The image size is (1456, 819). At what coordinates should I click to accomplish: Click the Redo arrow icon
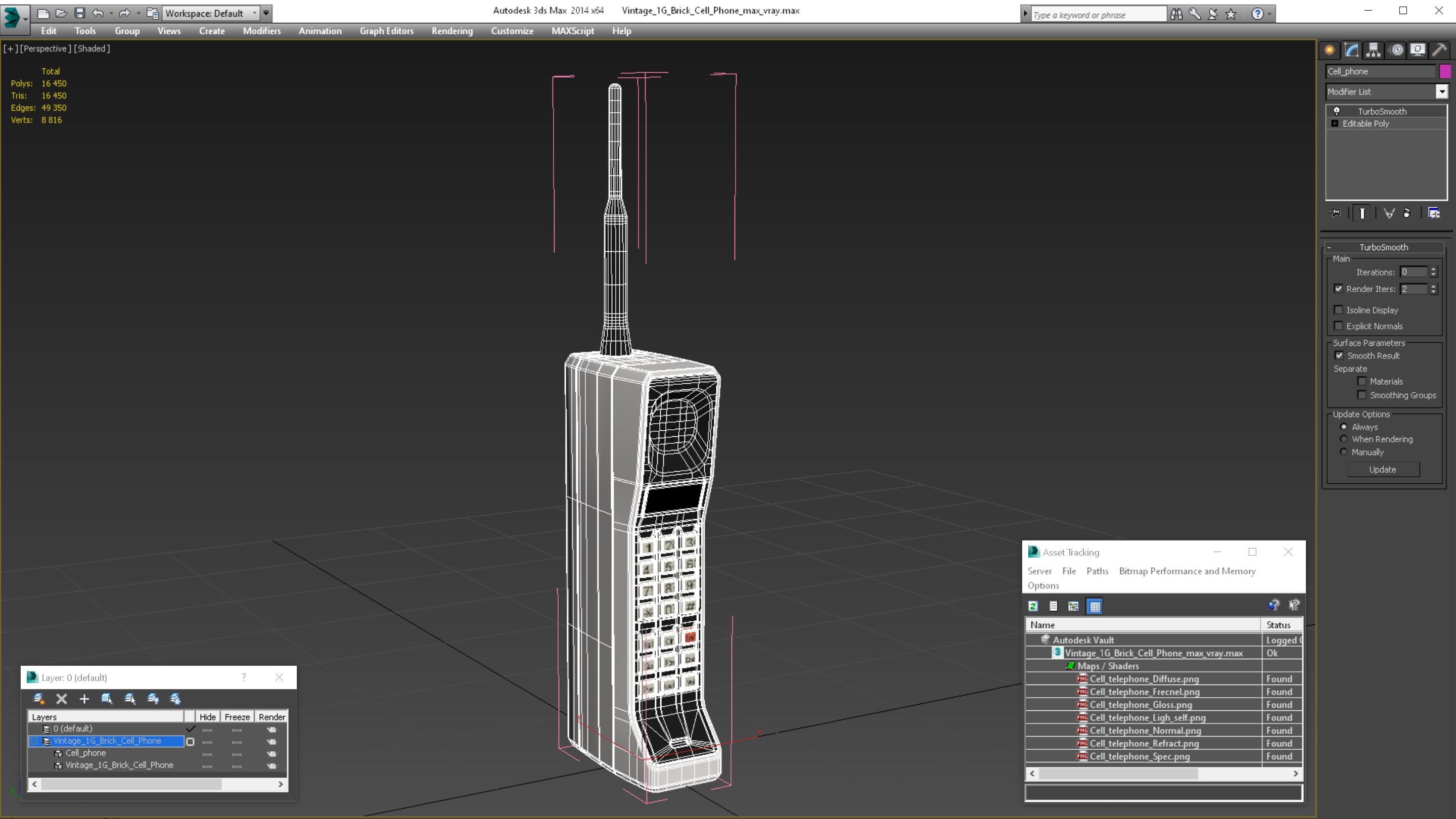(125, 13)
